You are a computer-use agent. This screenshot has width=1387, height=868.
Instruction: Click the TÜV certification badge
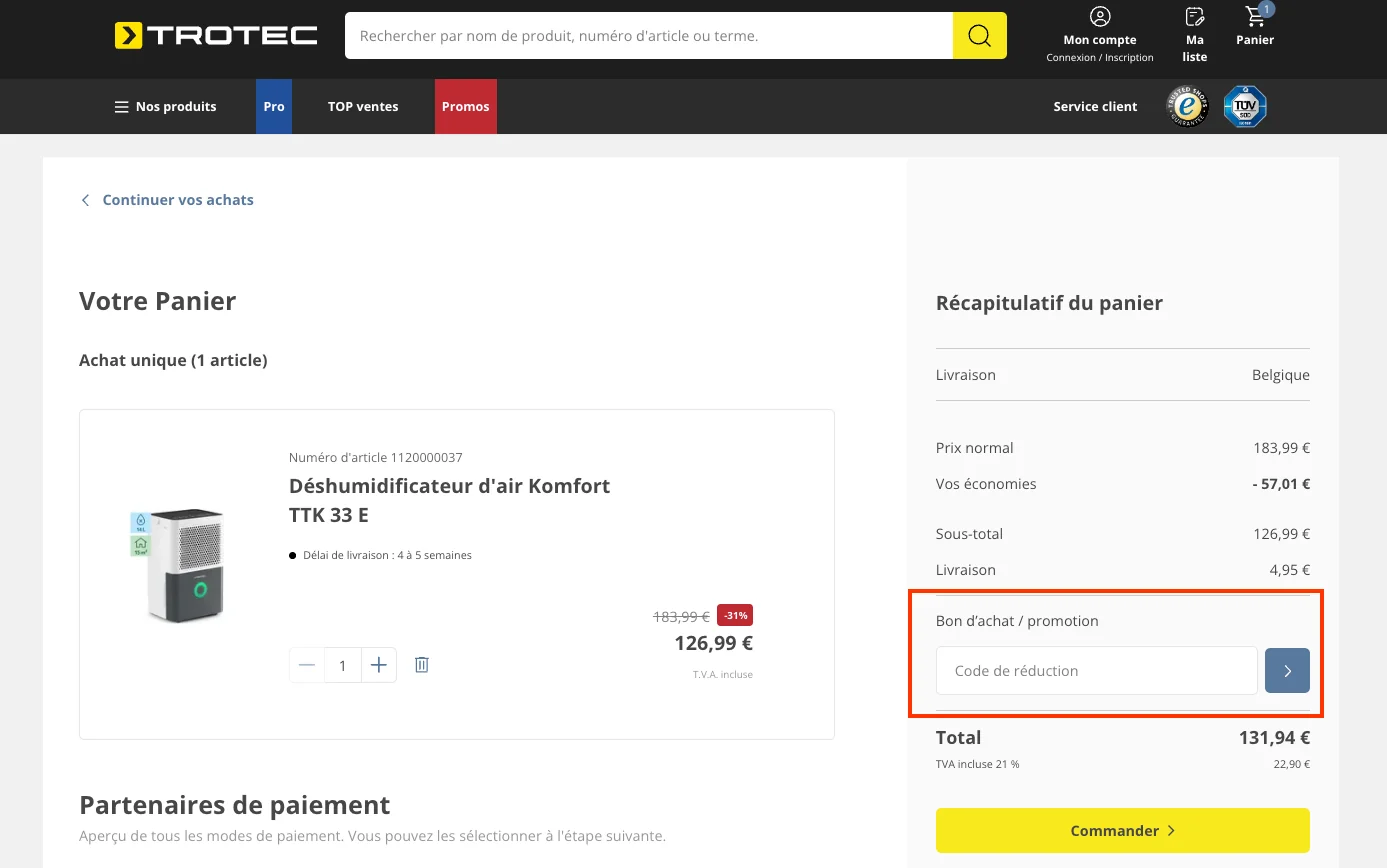tap(1244, 106)
